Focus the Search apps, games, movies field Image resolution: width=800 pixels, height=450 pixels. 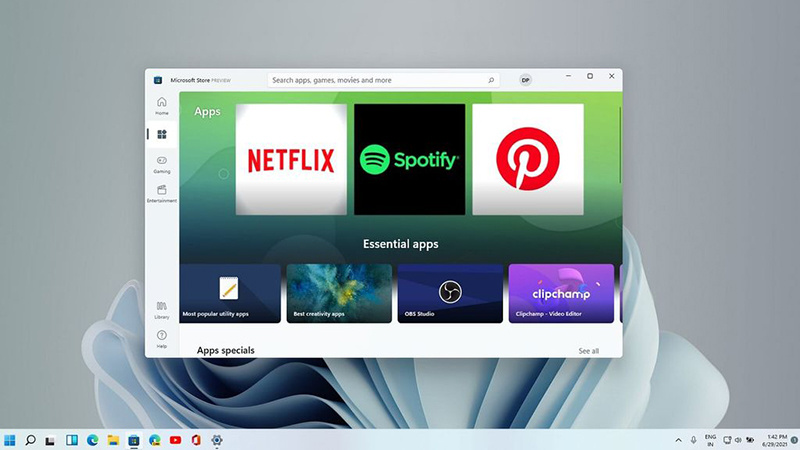click(383, 80)
